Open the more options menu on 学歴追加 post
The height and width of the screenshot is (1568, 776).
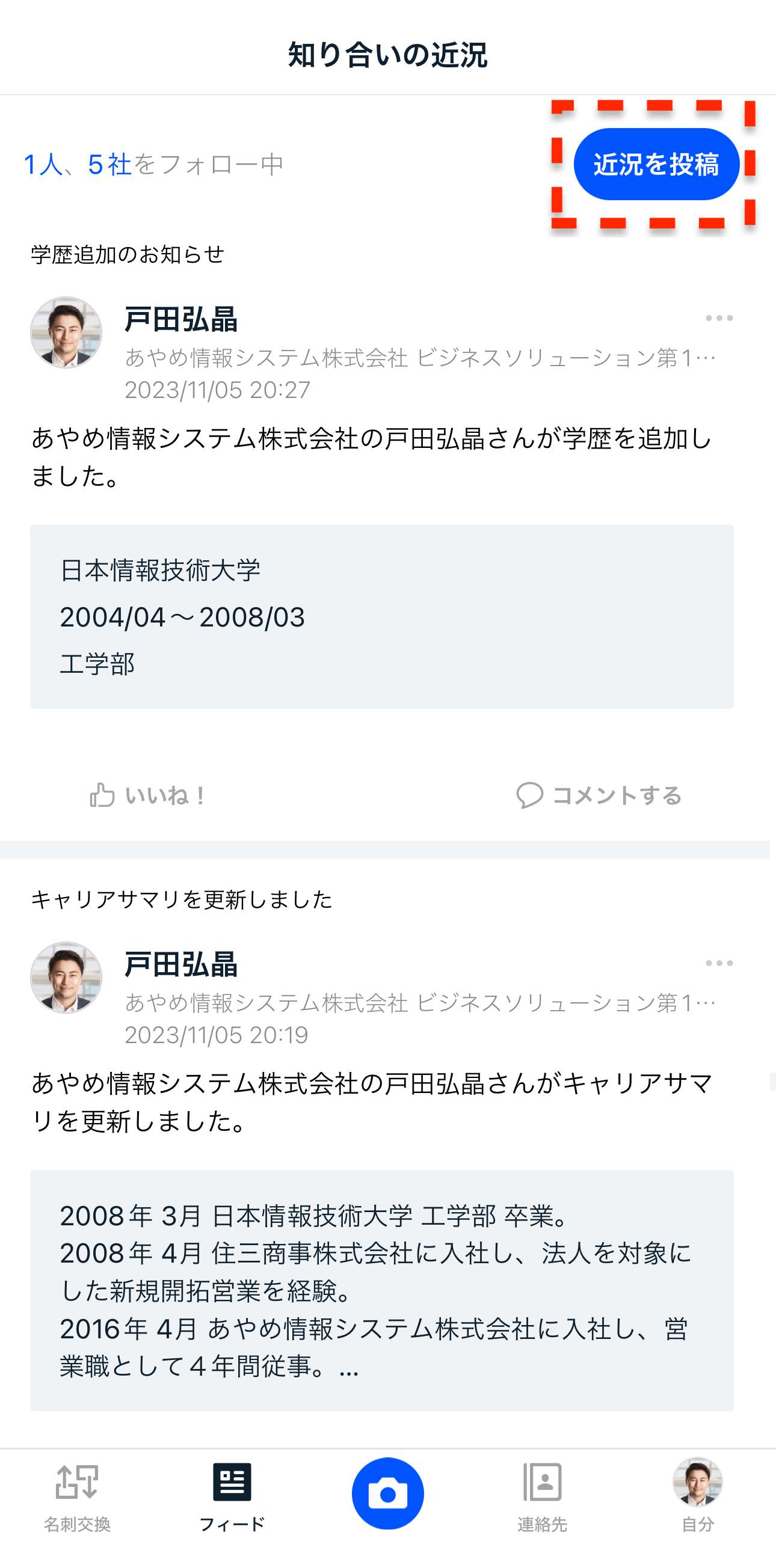(719, 318)
